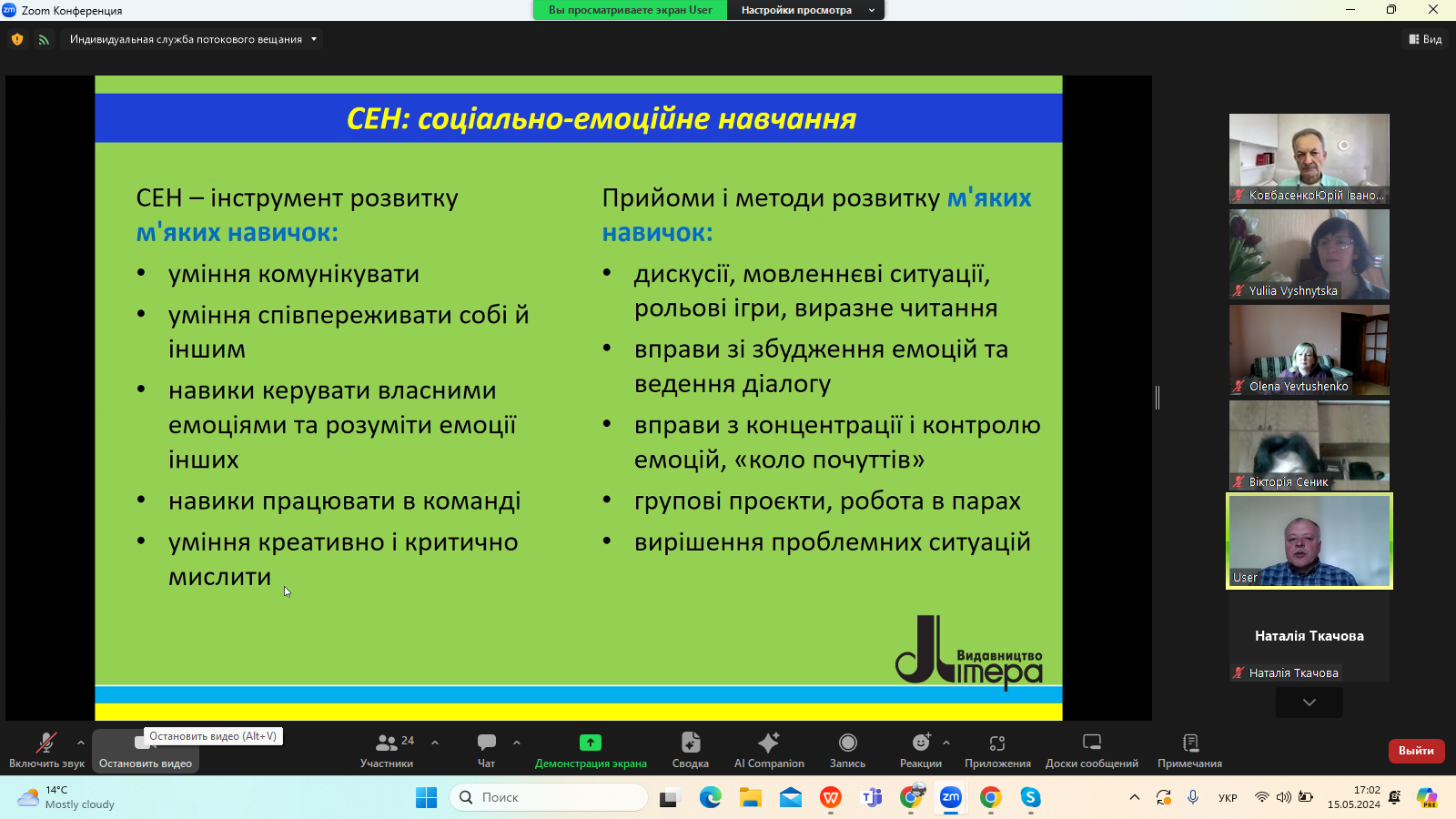Open the Вид layout menu

click(1425, 39)
